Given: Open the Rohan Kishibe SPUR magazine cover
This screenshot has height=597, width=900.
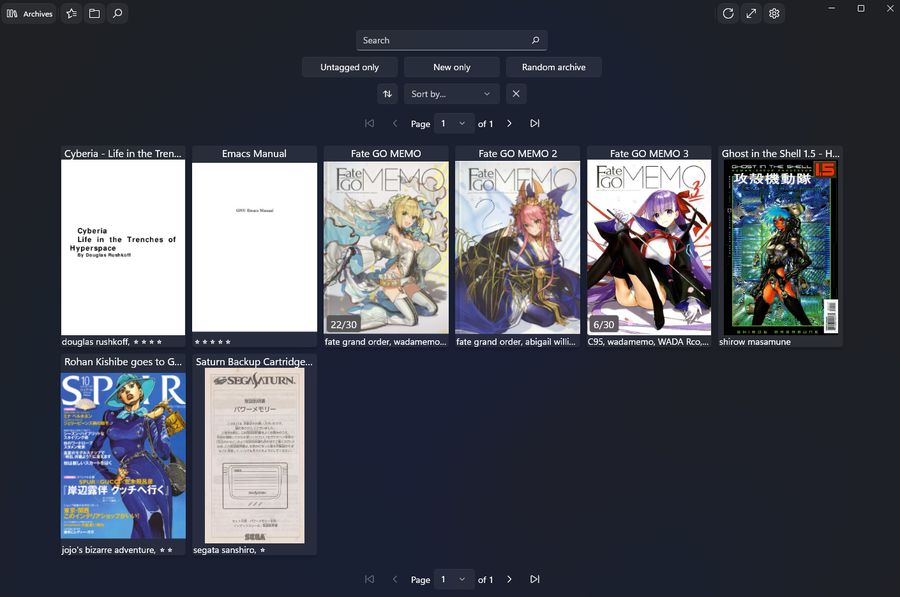Looking at the screenshot, I should click(123, 456).
